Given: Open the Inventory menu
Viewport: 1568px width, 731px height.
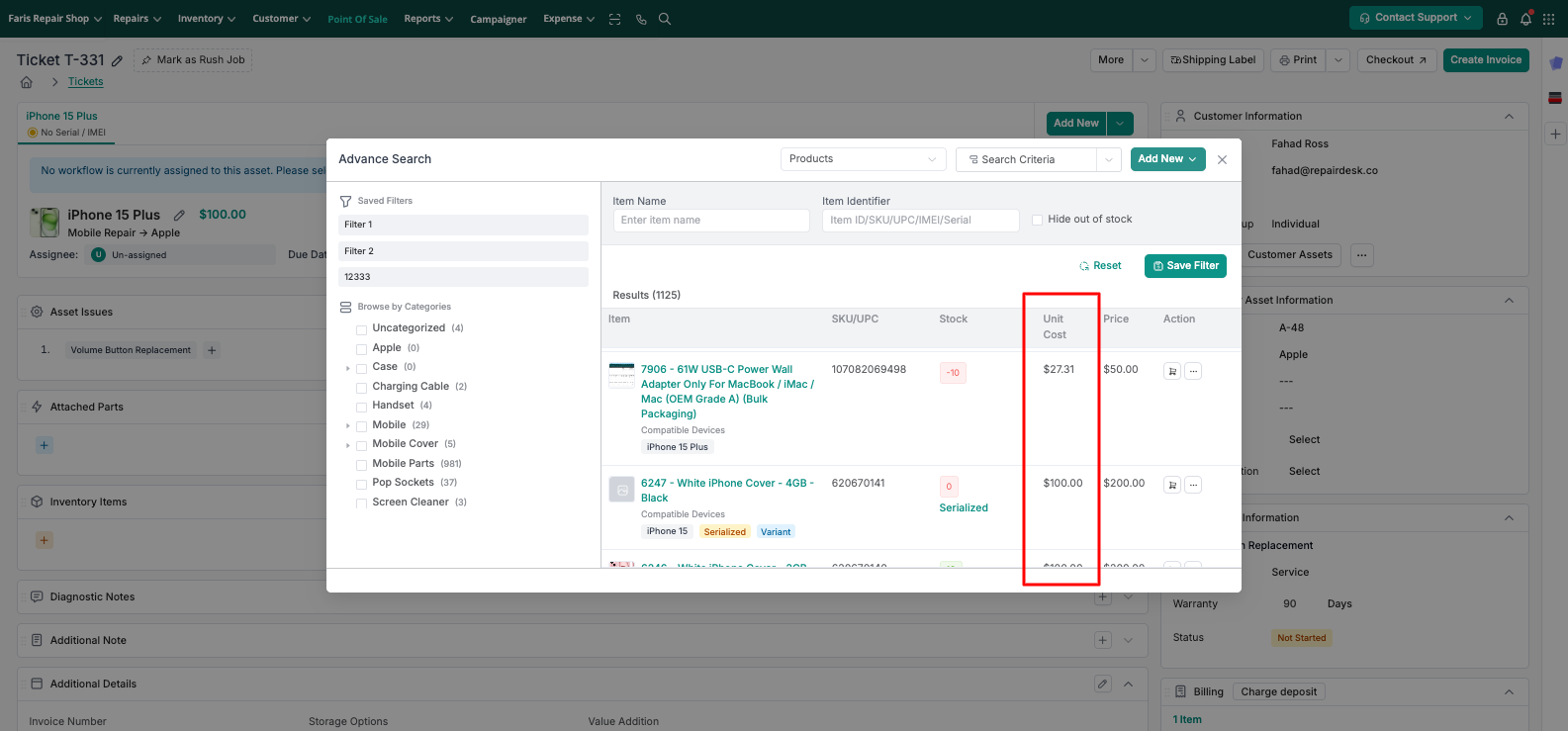Looking at the screenshot, I should click(x=206, y=19).
